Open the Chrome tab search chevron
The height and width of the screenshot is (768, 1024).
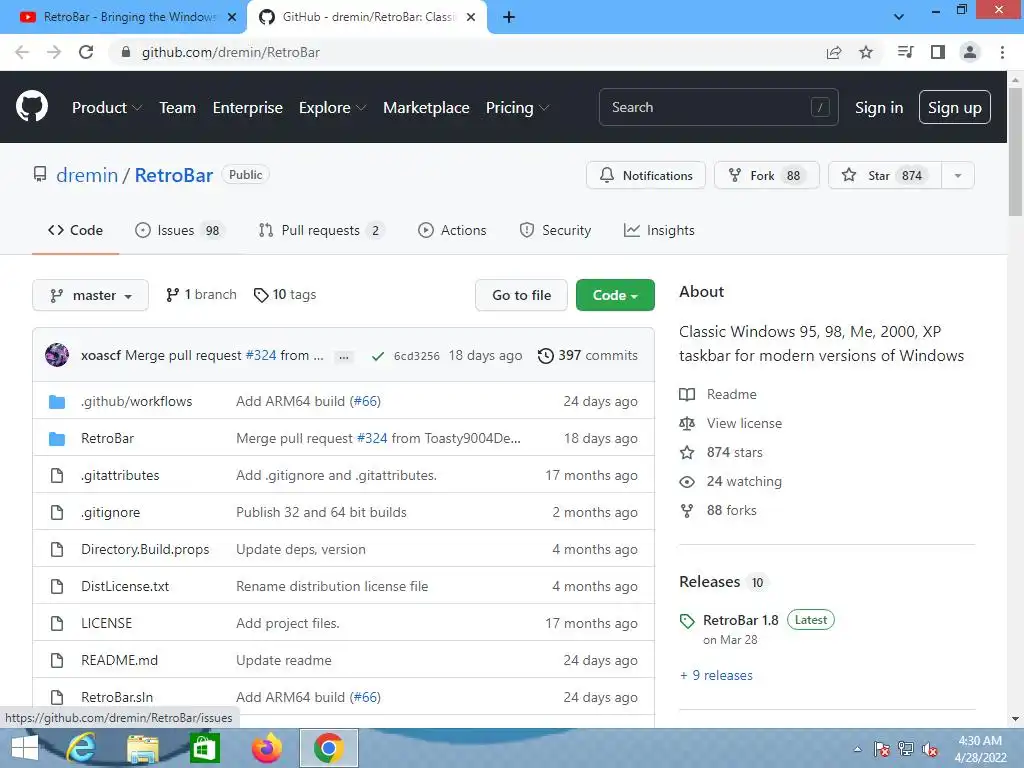click(899, 17)
